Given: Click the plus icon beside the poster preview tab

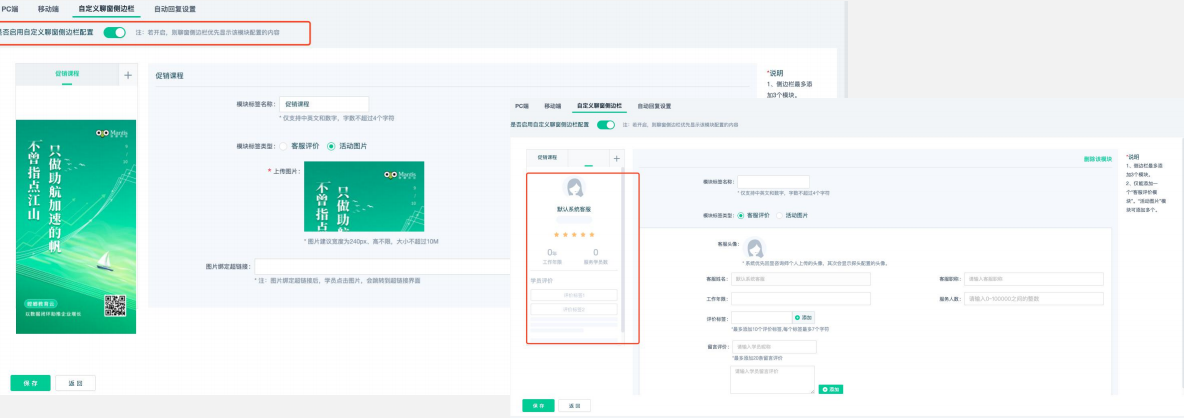Looking at the screenshot, I should coord(127,75).
